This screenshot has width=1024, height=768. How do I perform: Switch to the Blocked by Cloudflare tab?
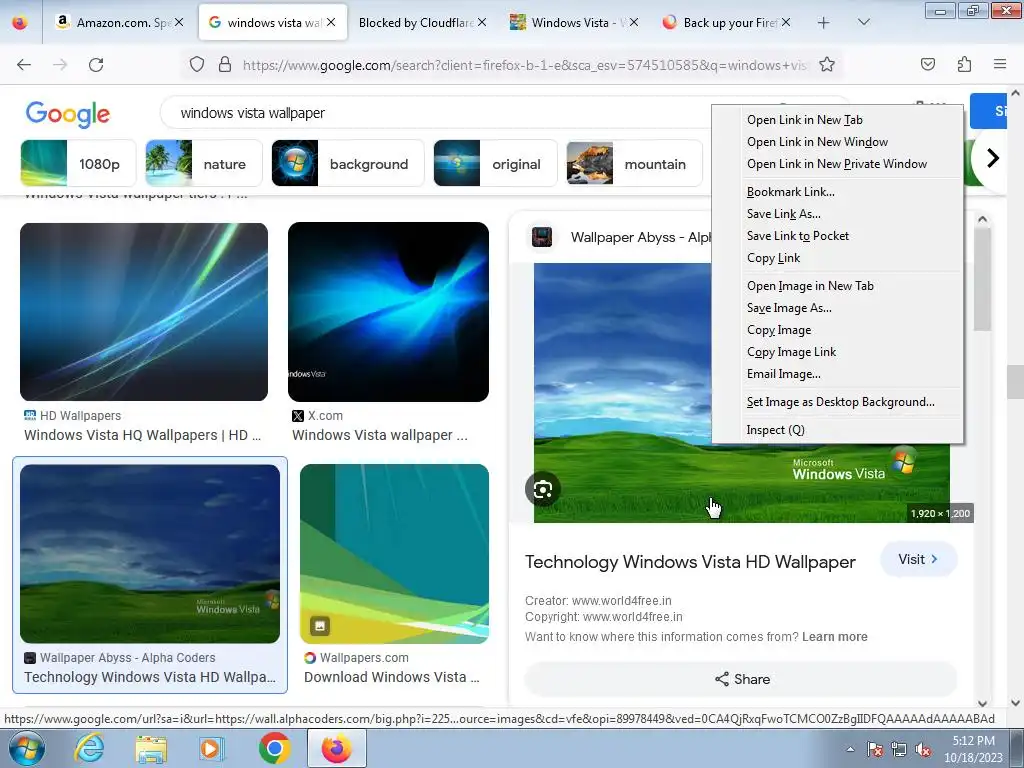pyautogui.click(x=423, y=22)
